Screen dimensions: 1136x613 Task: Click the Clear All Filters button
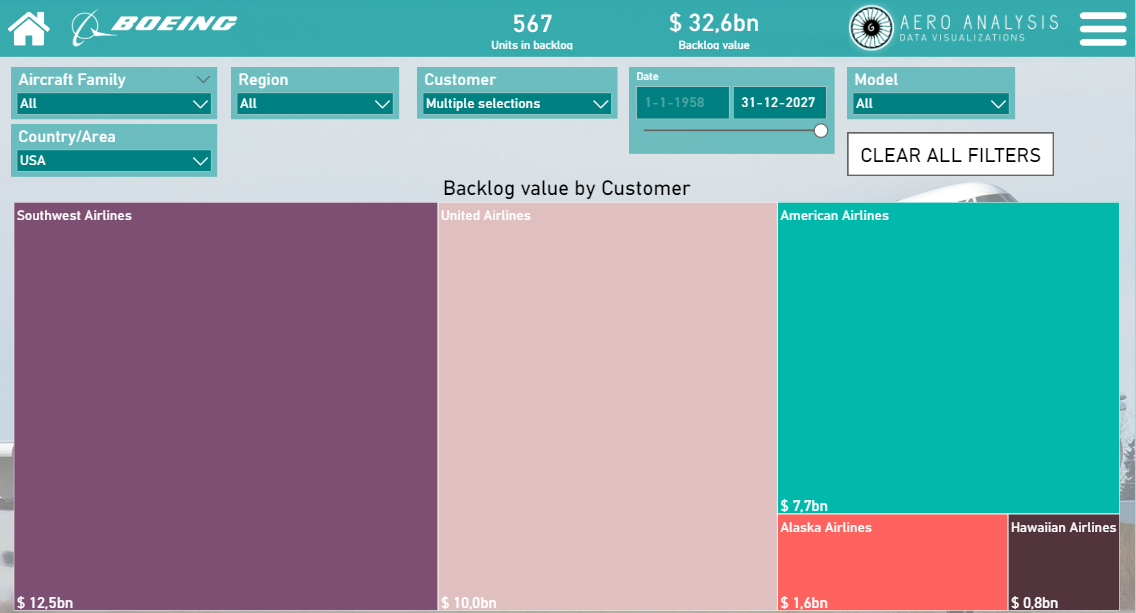pos(951,154)
